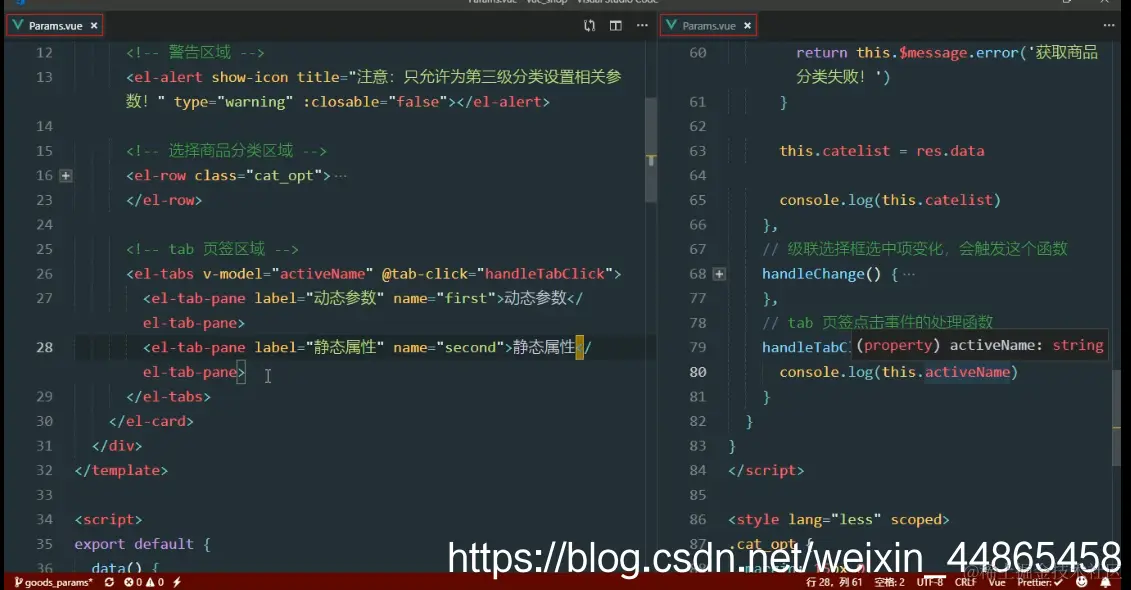Click the 警告区域 comment on line 12

click(x=195, y=53)
